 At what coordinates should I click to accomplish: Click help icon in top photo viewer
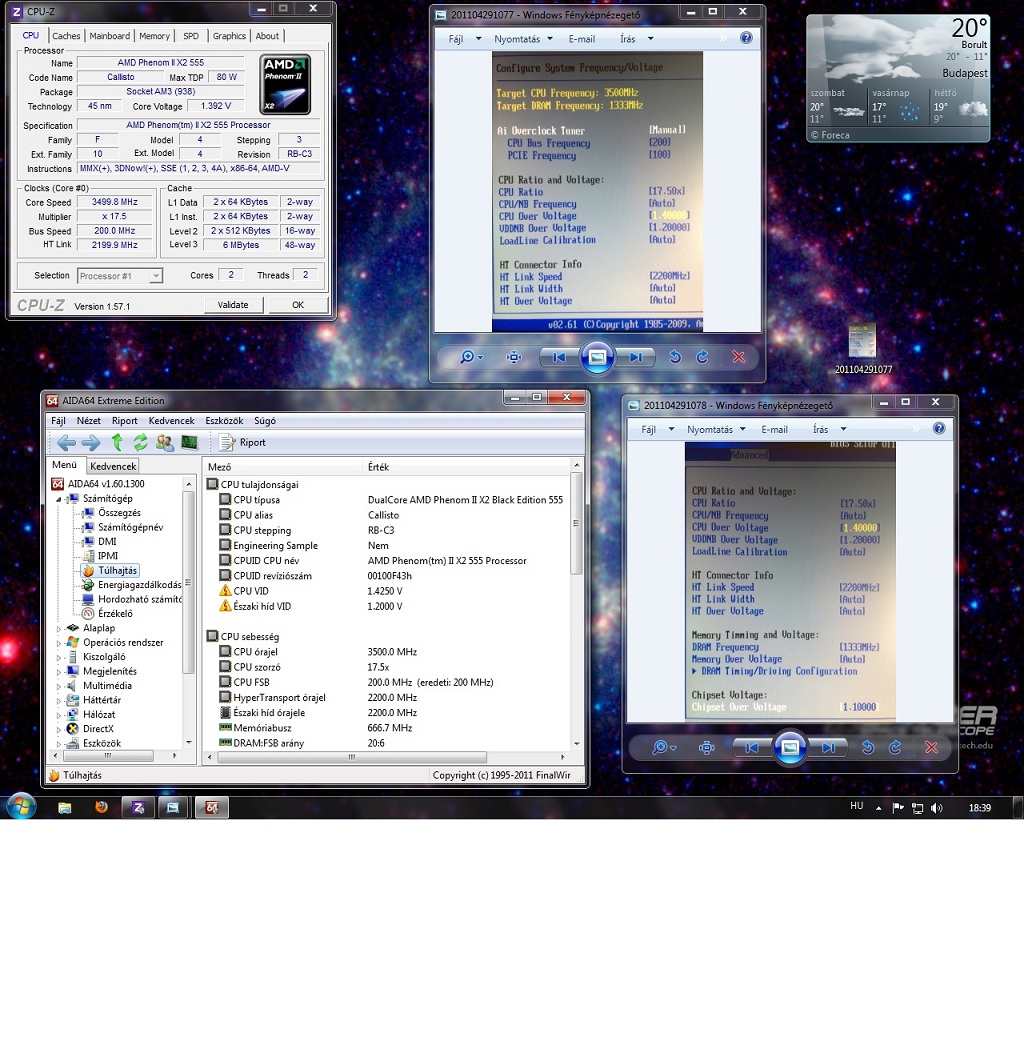(x=746, y=38)
